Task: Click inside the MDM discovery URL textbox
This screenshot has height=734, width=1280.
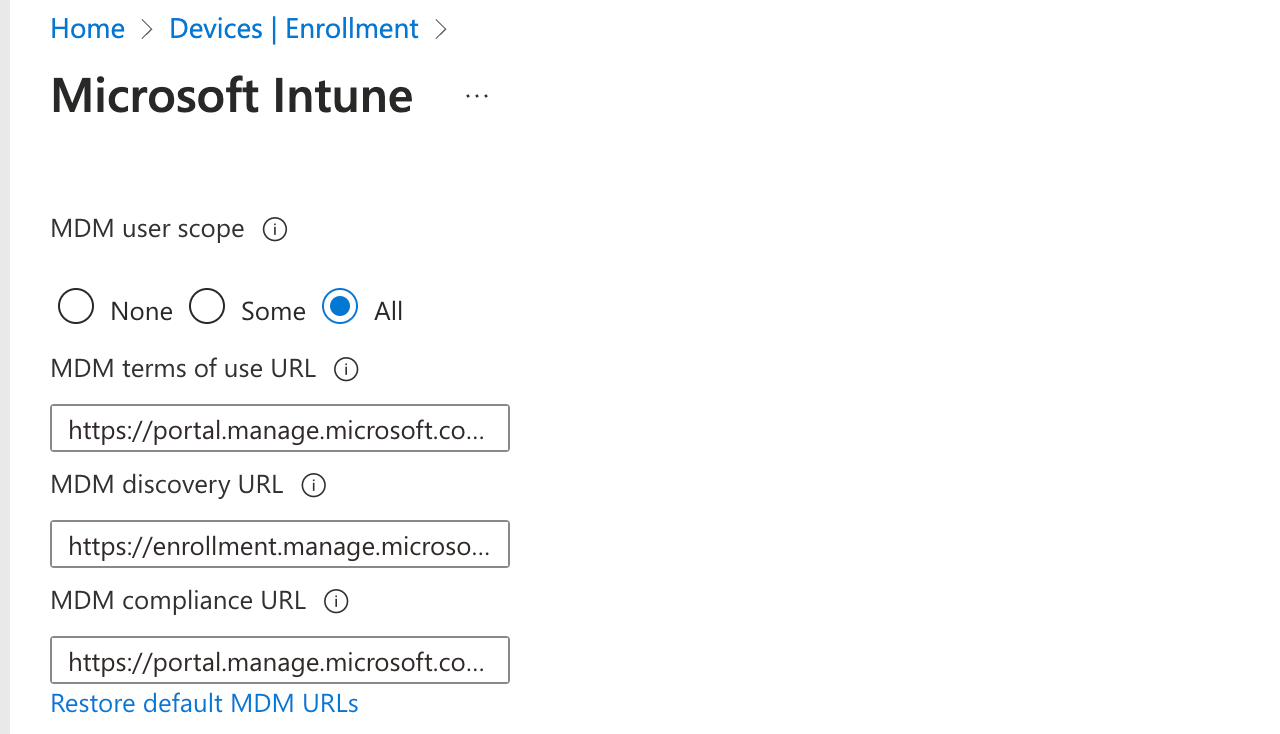Action: (279, 545)
